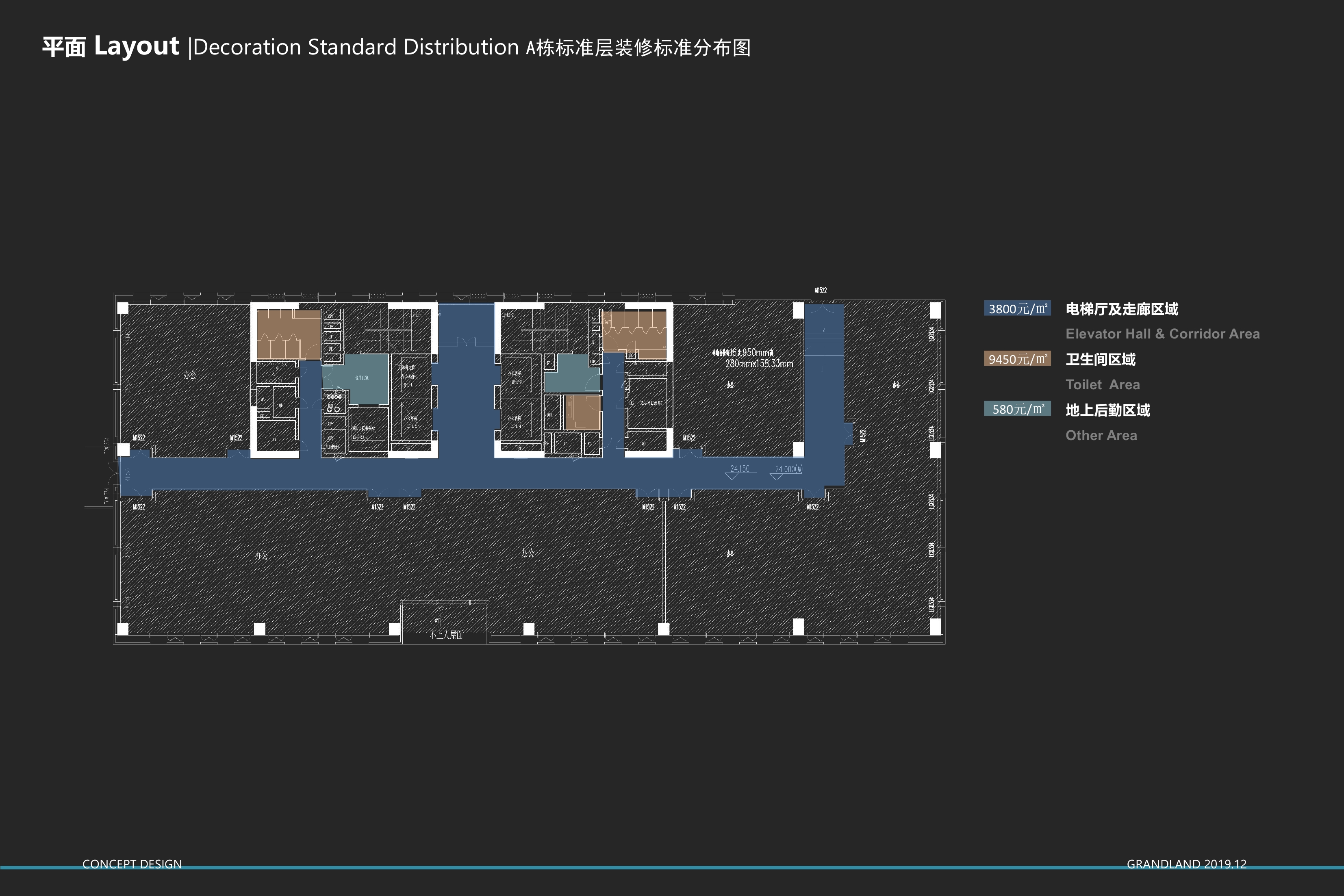
Task: Click the teal 合用前室 room in left core
Action: coord(361,377)
